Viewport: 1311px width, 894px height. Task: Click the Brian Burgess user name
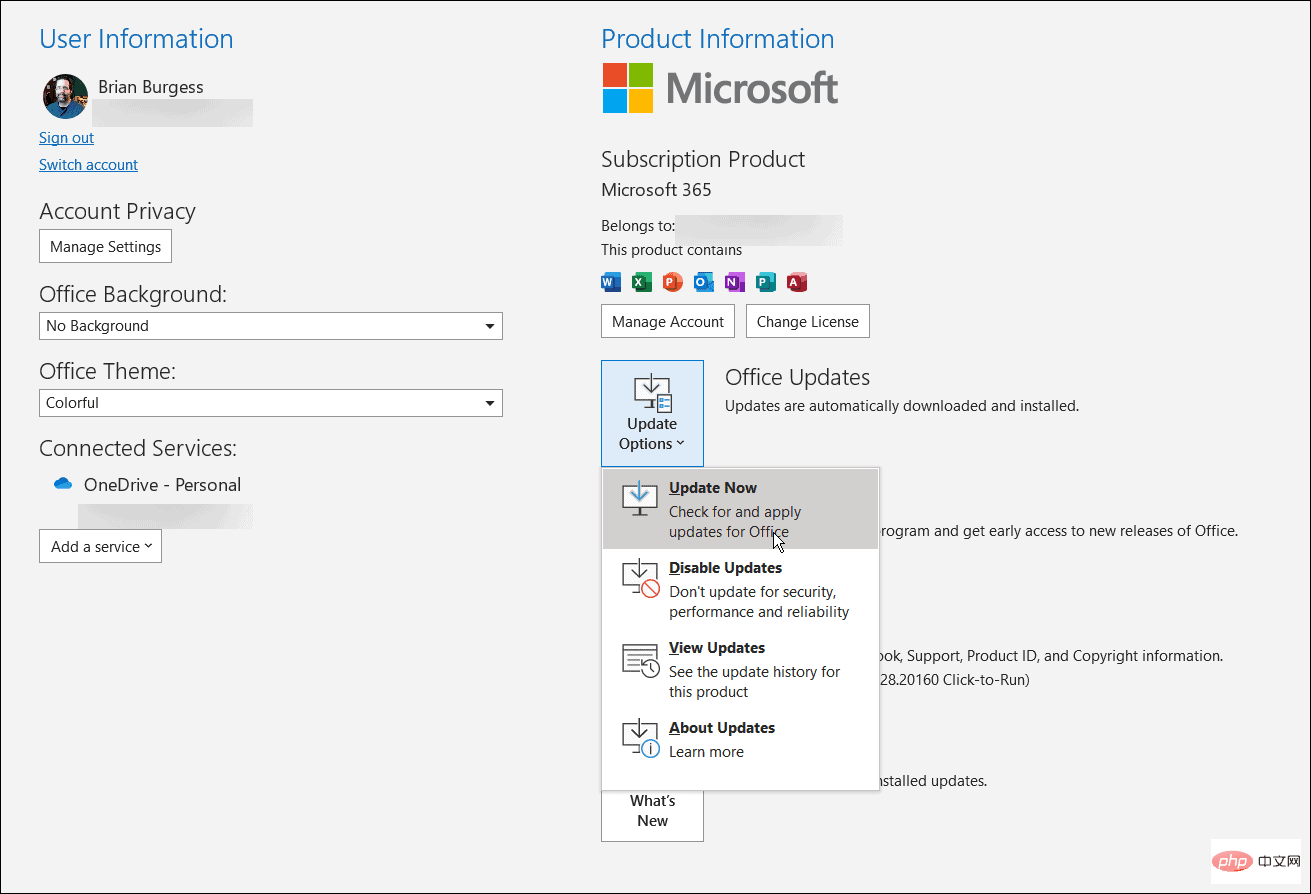(151, 87)
